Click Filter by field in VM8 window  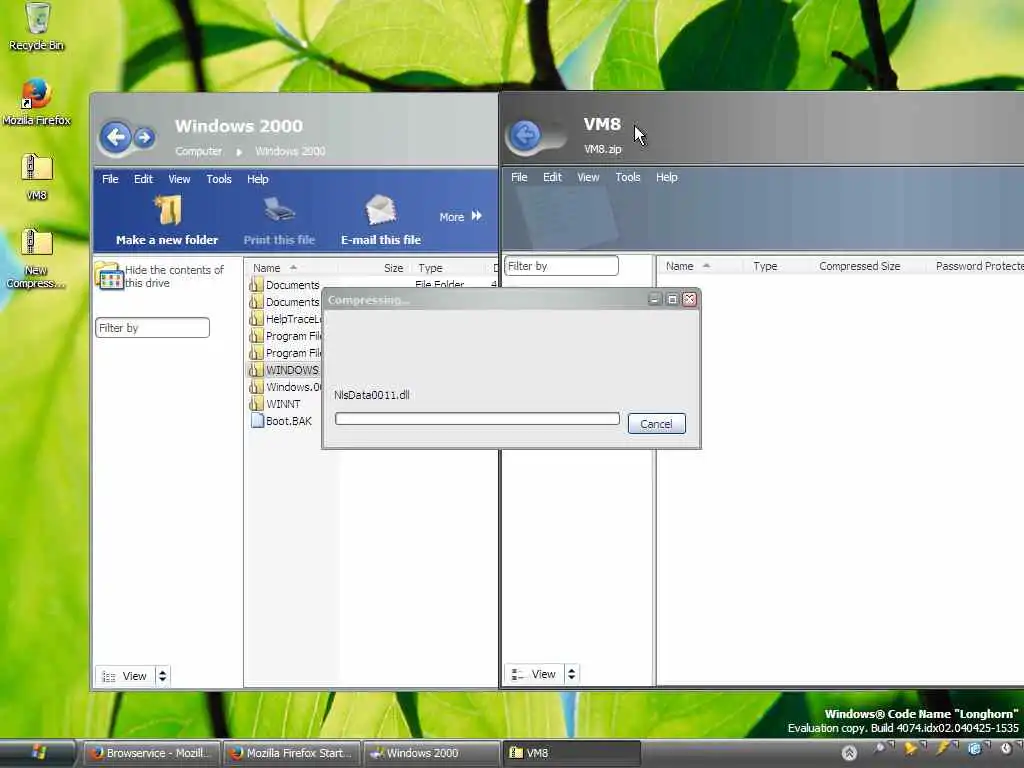click(x=561, y=266)
